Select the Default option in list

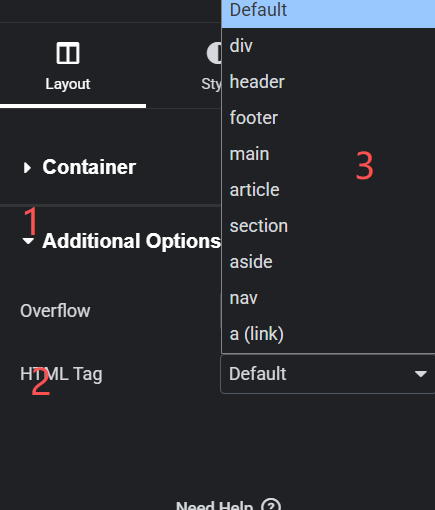click(x=328, y=12)
